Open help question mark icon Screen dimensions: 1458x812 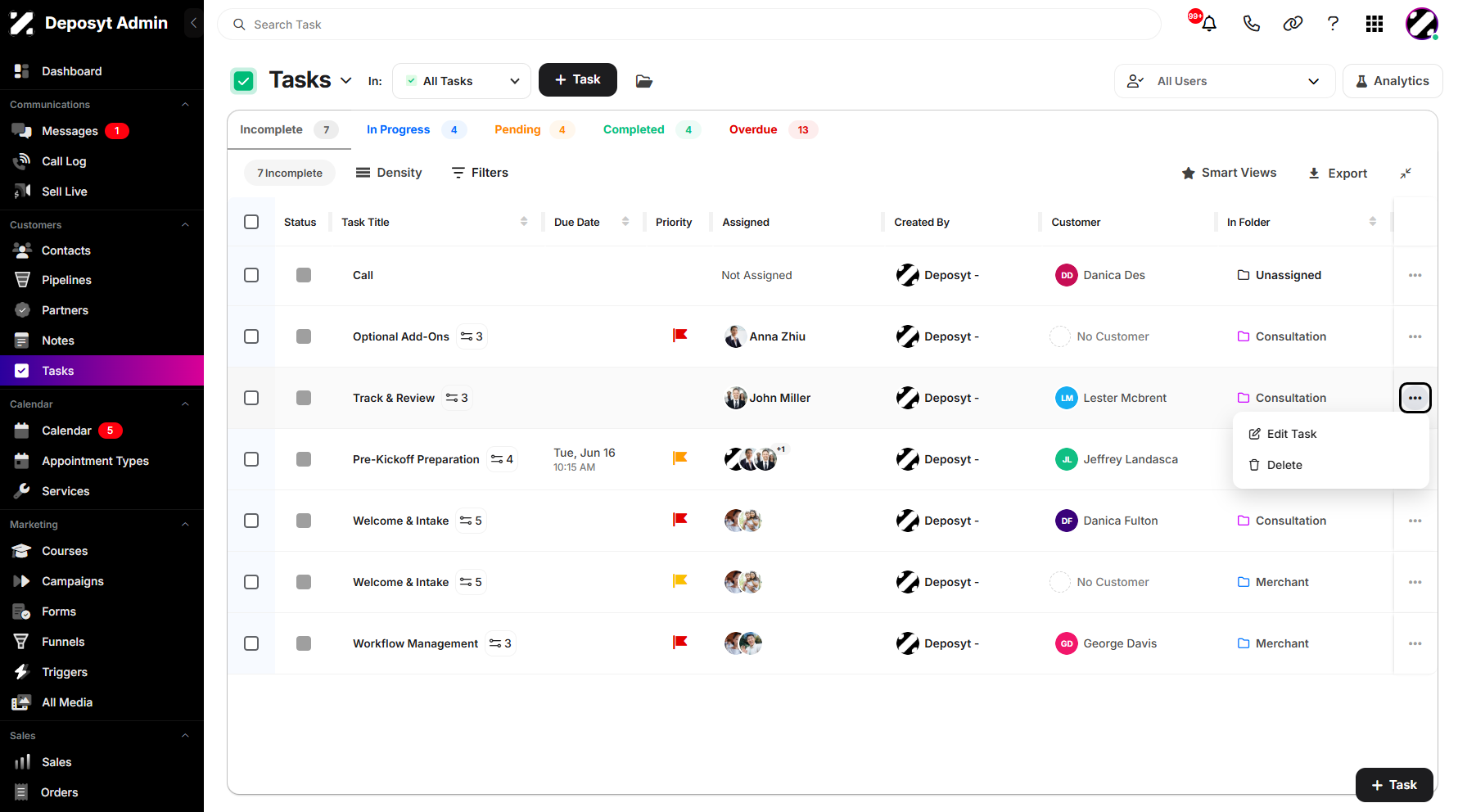pyautogui.click(x=1334, y=24)
